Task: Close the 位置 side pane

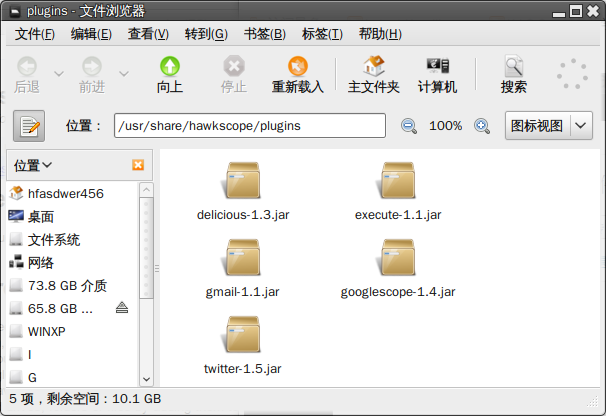Action: tap(138, 165)
